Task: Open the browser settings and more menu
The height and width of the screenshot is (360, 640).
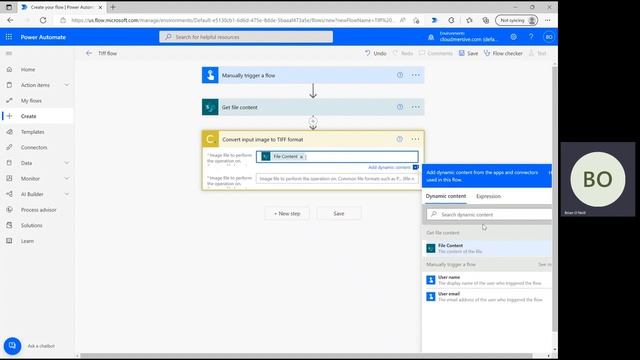Action: coord(548,20)
